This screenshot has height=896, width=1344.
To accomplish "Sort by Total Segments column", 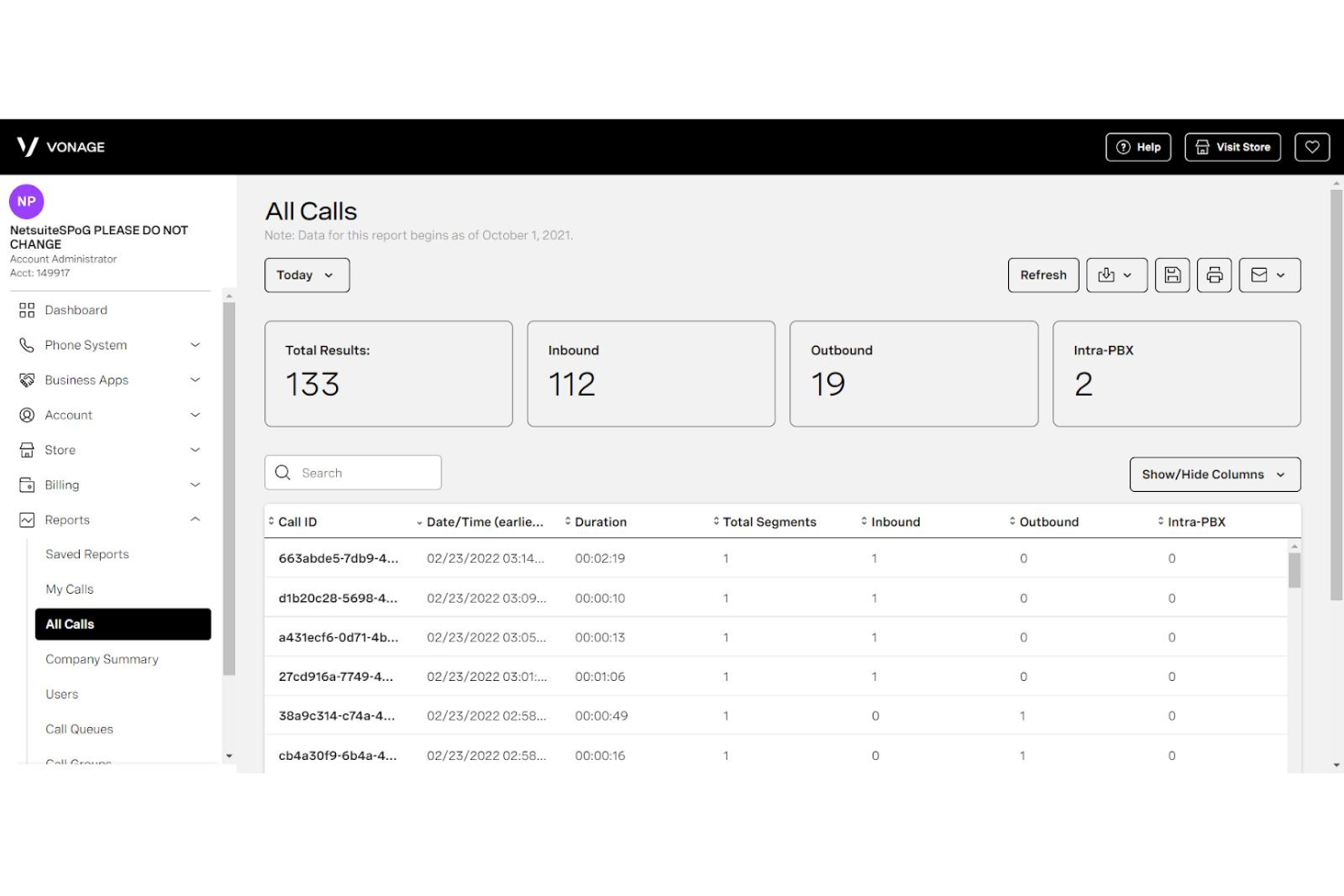I will pyautogui.click(x=765, y=522).
